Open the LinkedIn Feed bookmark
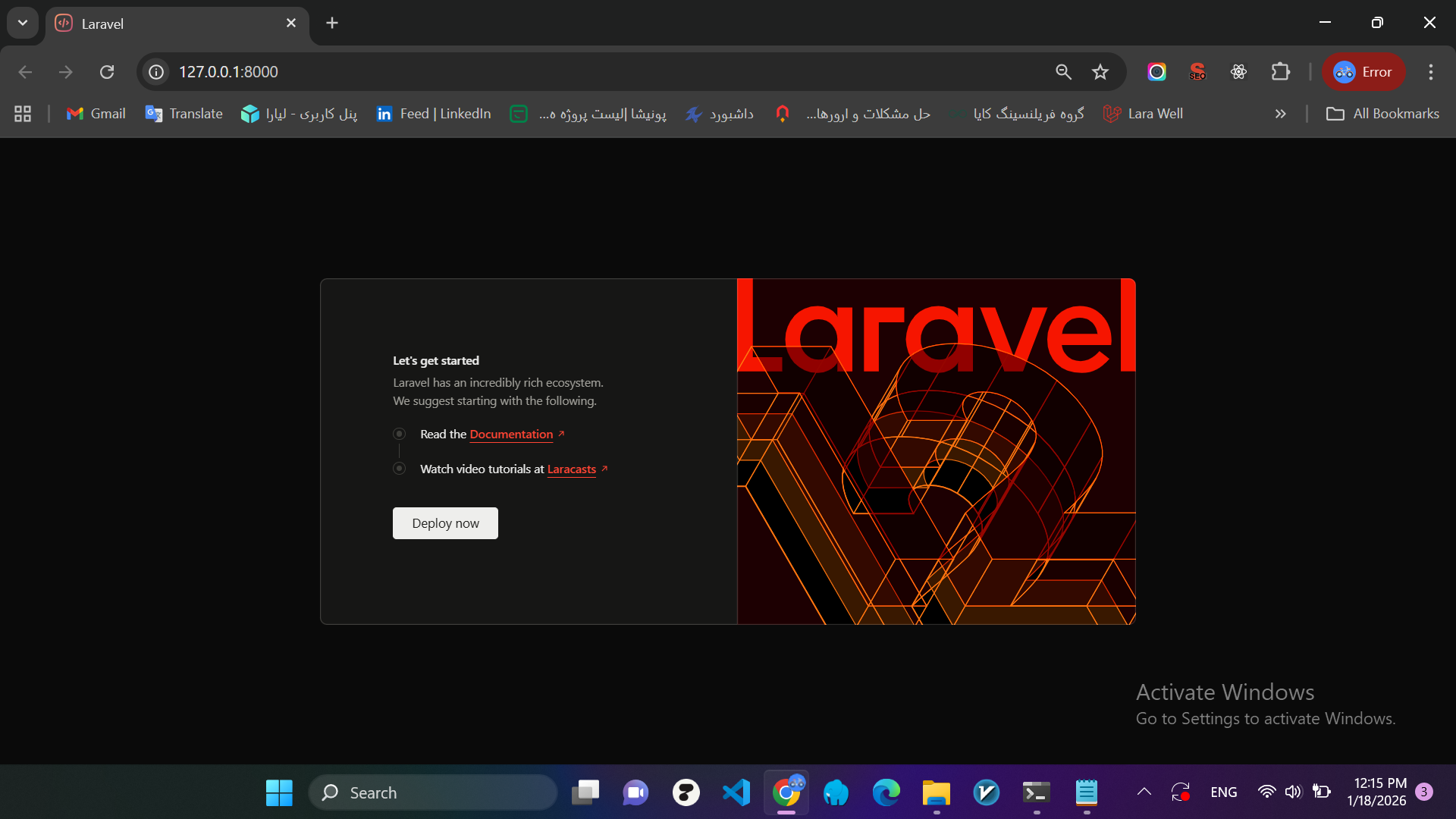1456x819 pixels. [x=433, y=114]
